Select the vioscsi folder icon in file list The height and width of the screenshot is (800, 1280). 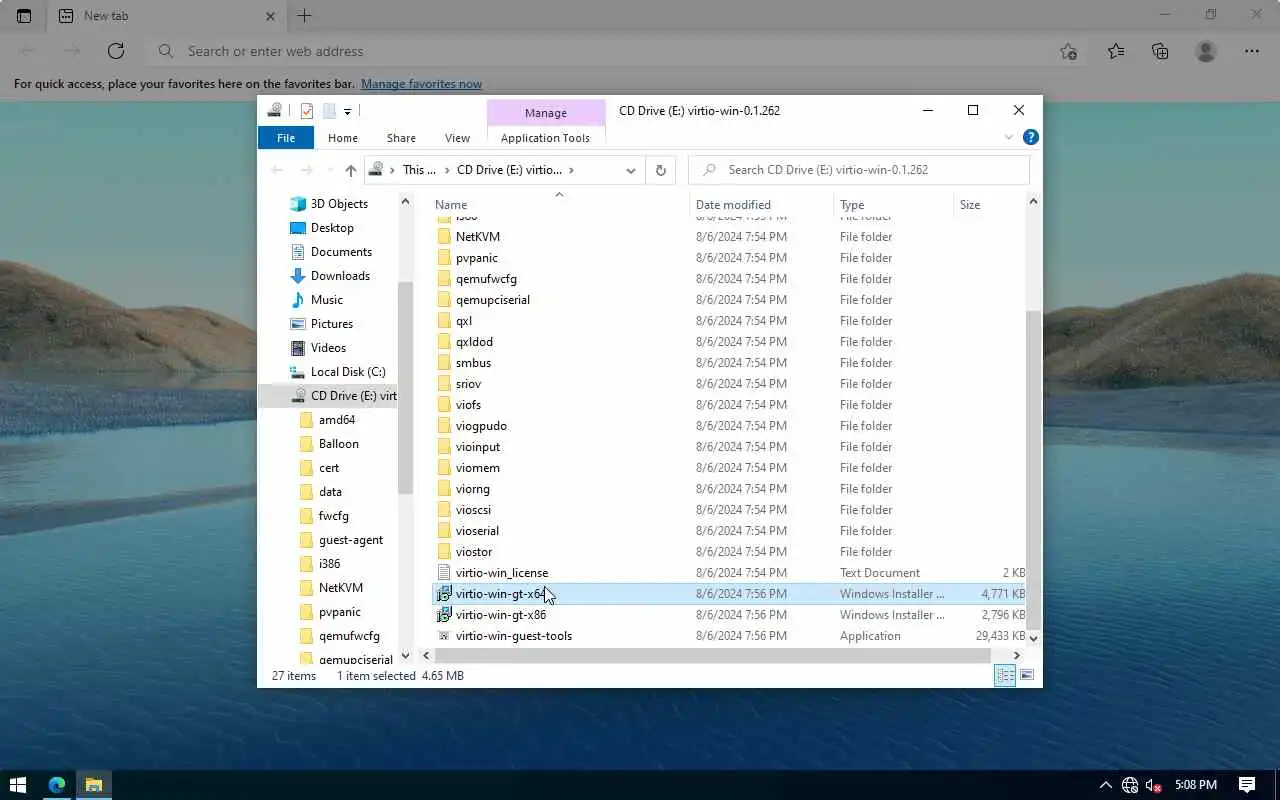(x=445, y=510)
